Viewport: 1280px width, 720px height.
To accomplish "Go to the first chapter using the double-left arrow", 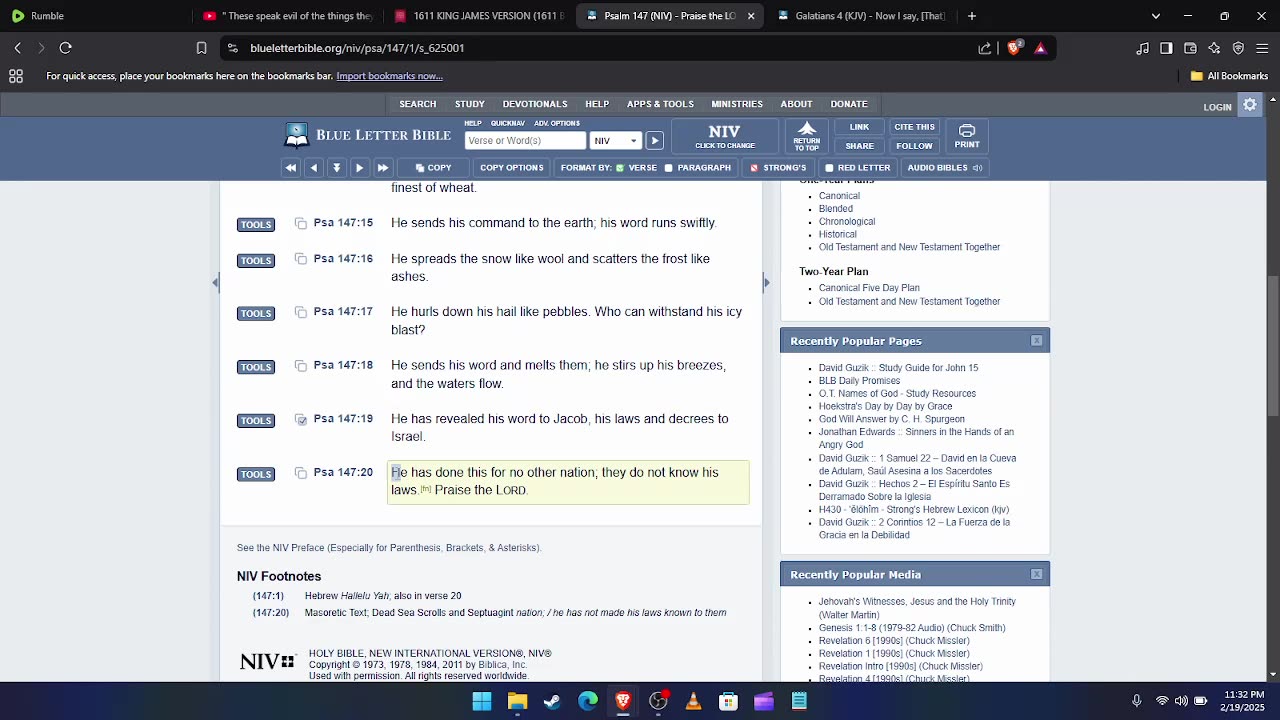I will (291, 168).
